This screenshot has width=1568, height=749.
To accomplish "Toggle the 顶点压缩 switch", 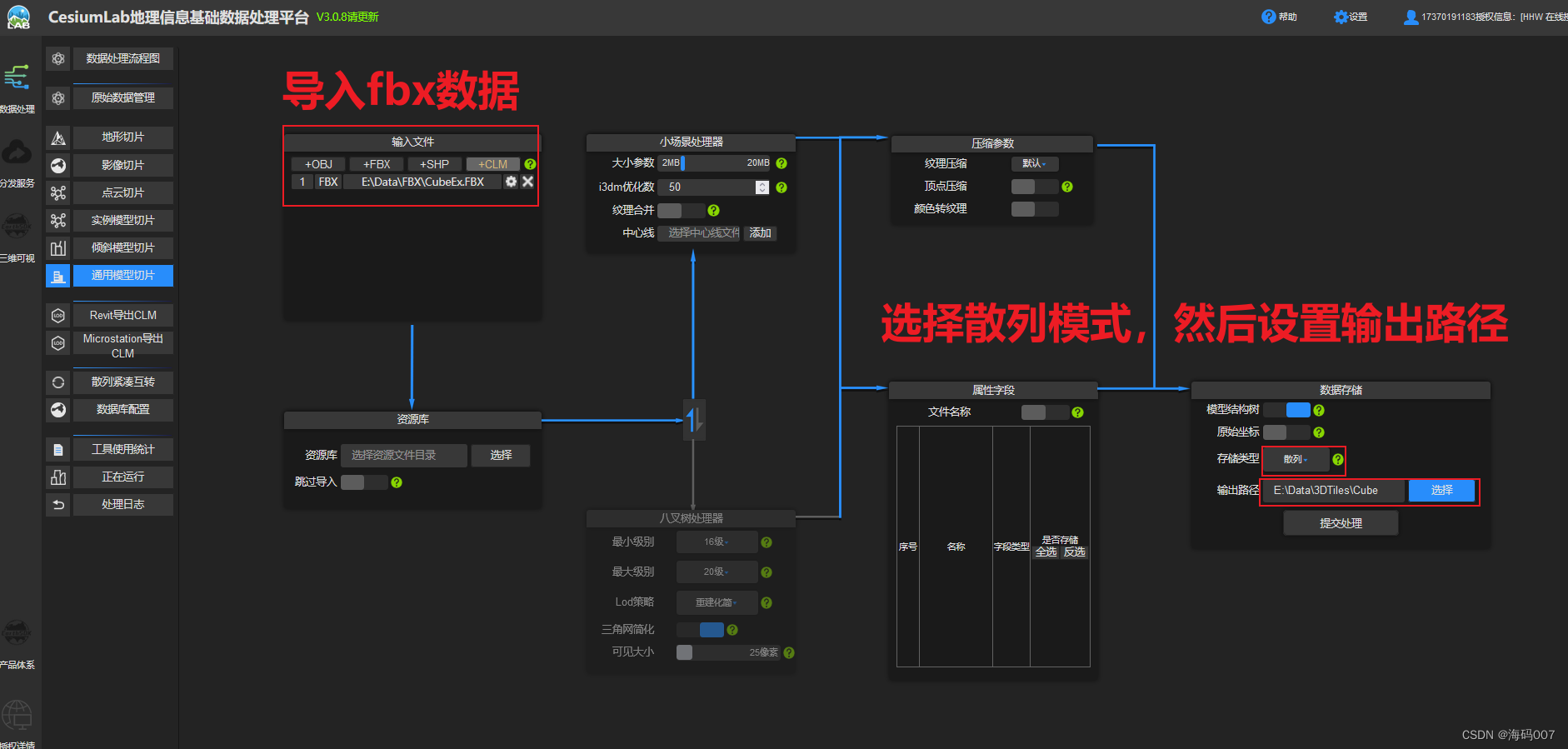I will point(1035,187).
